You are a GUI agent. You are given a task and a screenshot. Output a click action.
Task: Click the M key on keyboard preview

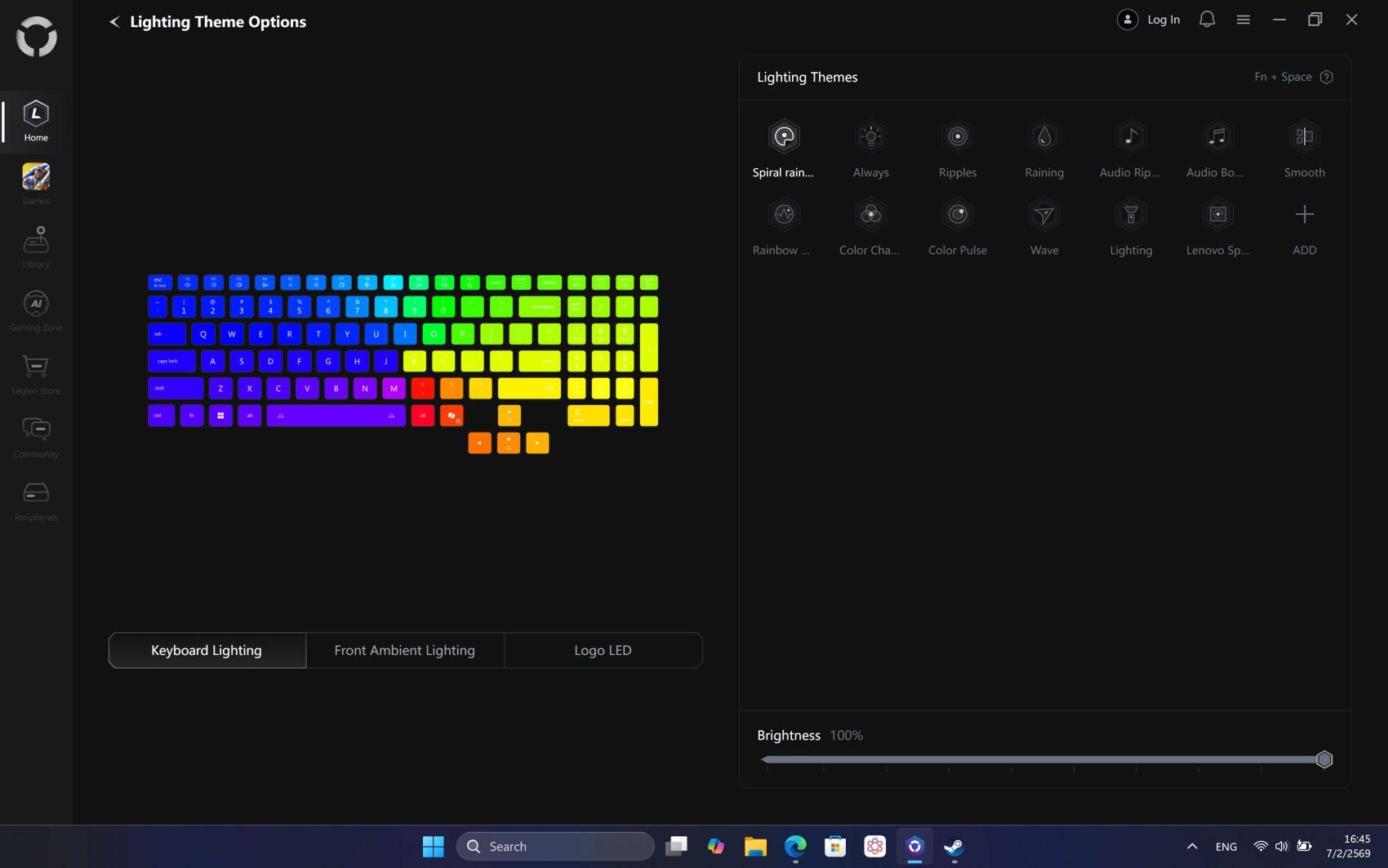click(394, 389)
